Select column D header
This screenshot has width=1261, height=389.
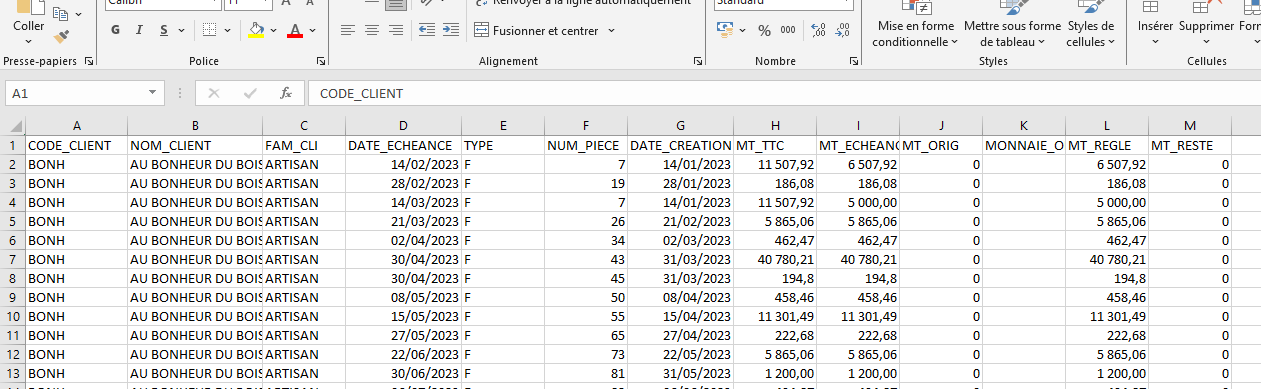pos(403,126)
